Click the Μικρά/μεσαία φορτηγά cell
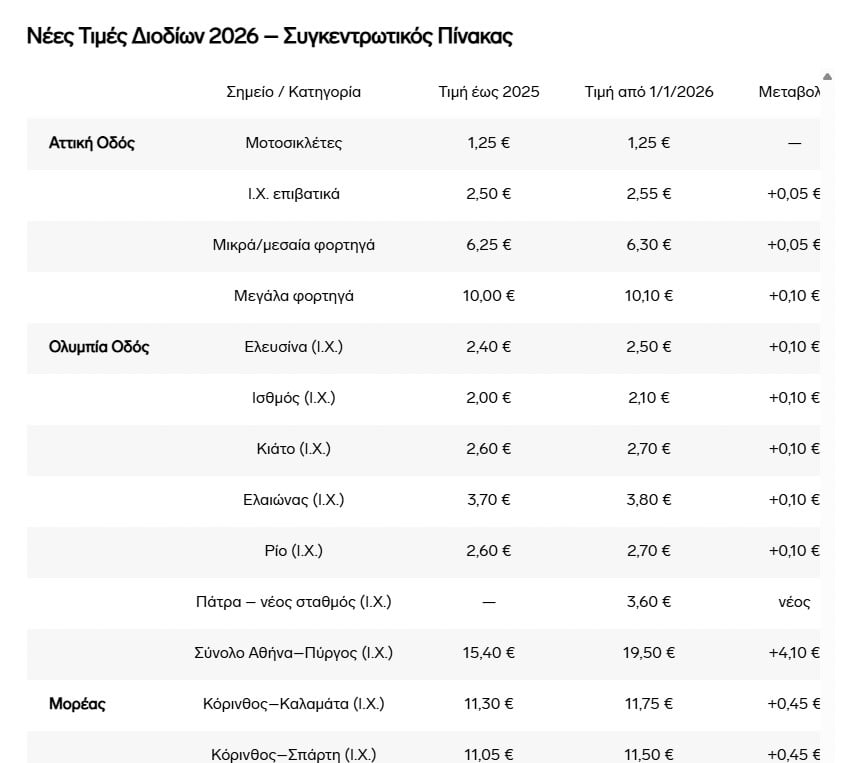Screen dimensions: 850x763 click(x=293, y=245)
